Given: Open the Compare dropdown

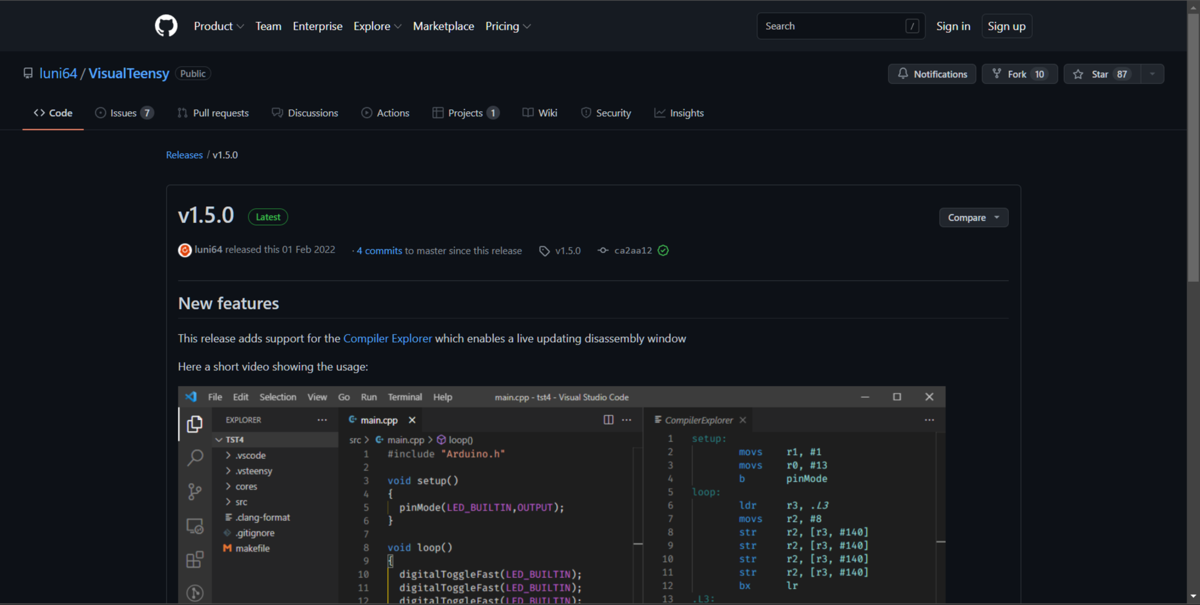Looking at the screenshot, I should coord(973,217).
